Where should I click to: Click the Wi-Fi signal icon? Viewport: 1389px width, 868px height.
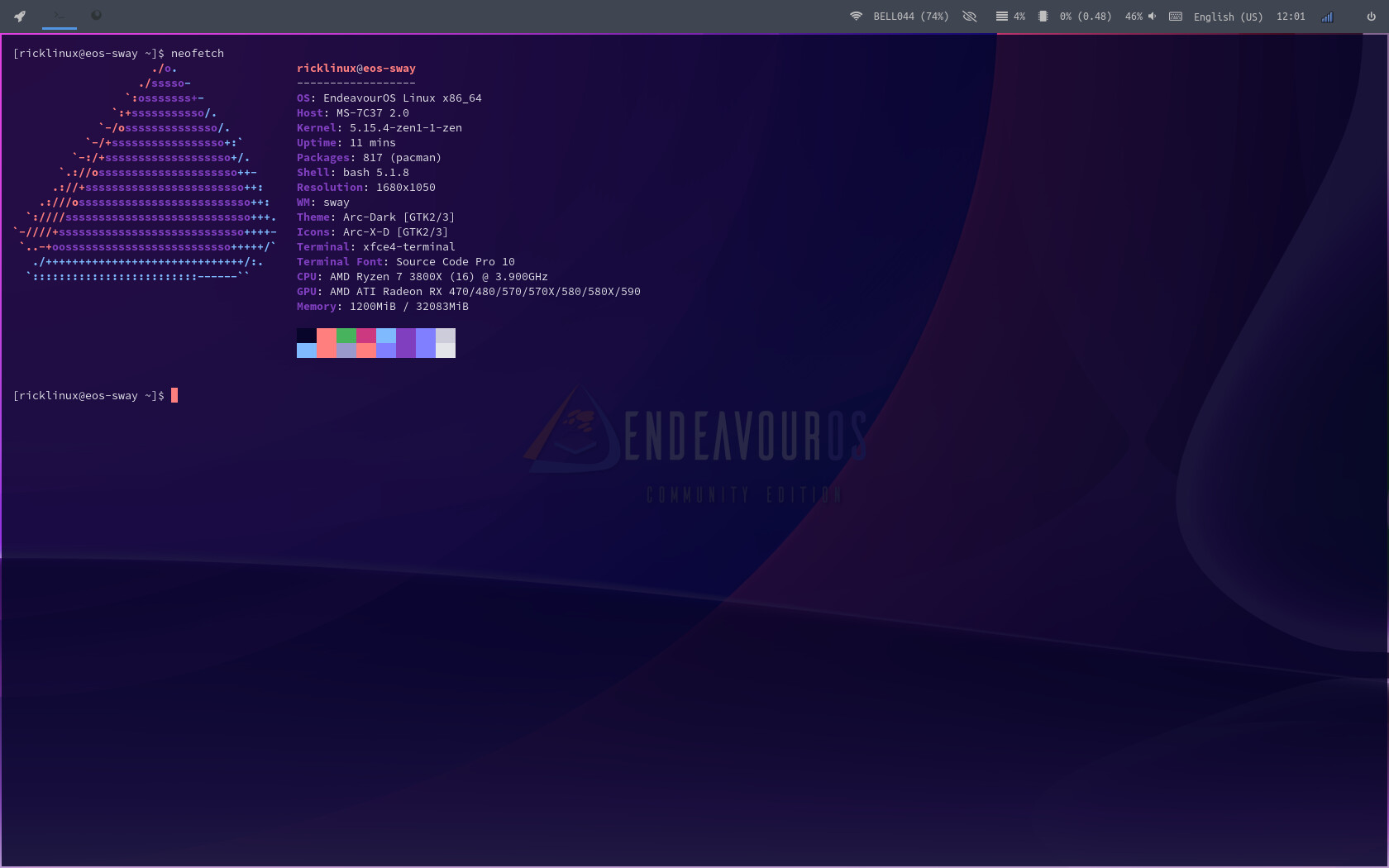[x=856, y=16]
